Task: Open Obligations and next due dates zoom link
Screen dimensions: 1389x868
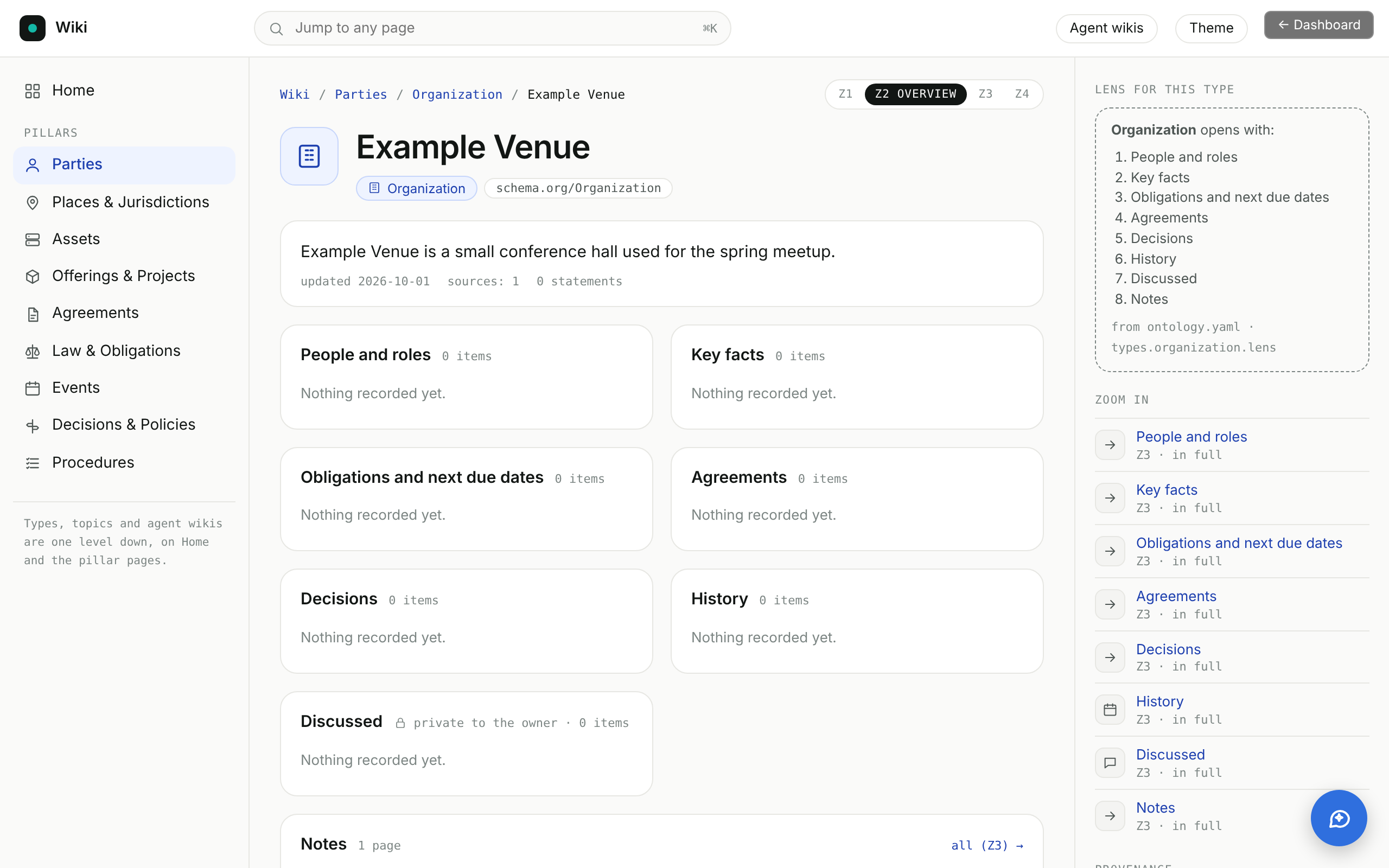Action: point(1239,542)
